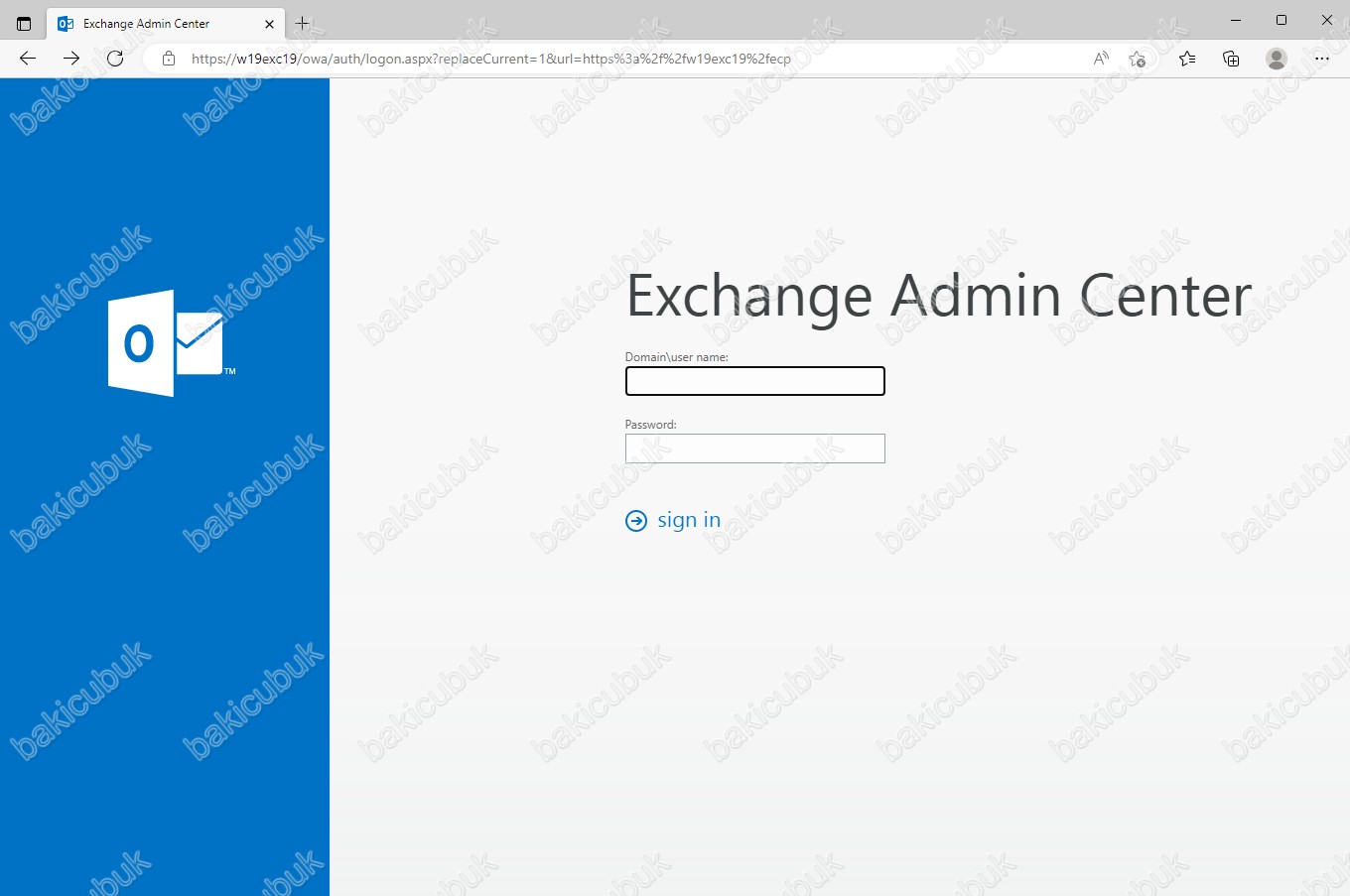Open Read aloud icon in address bar
1350x896 pixels.
coord(1101,59)
